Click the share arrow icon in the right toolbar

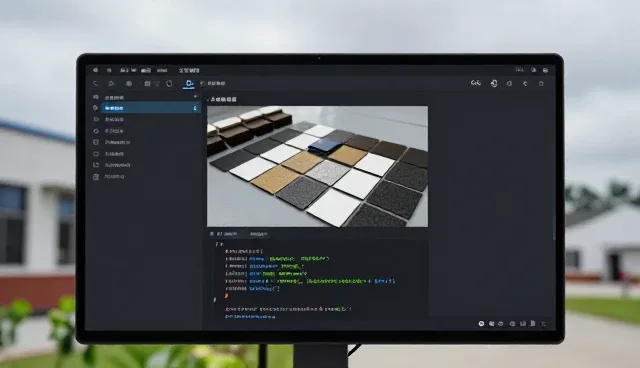point(525,84)
